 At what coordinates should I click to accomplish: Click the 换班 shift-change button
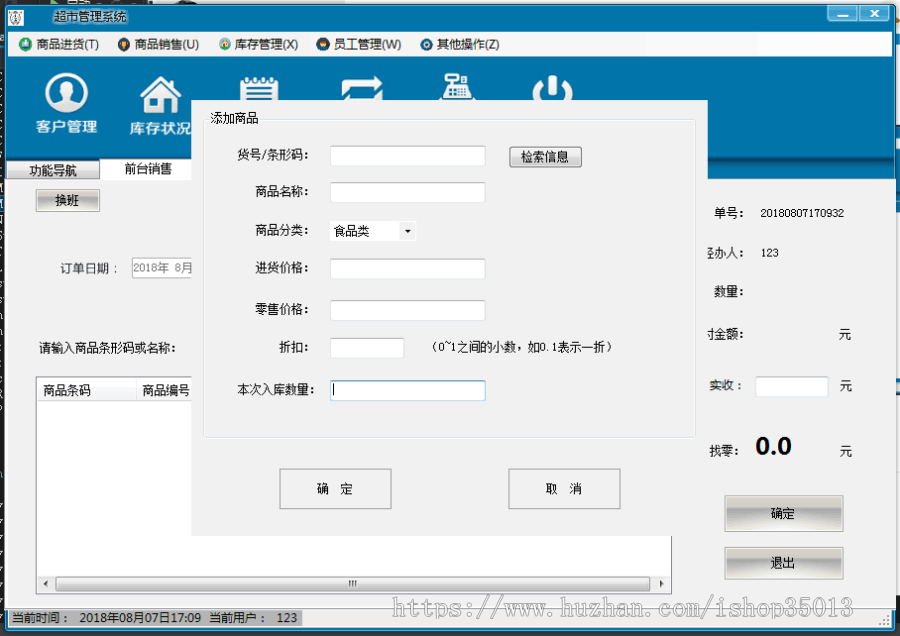67,200
